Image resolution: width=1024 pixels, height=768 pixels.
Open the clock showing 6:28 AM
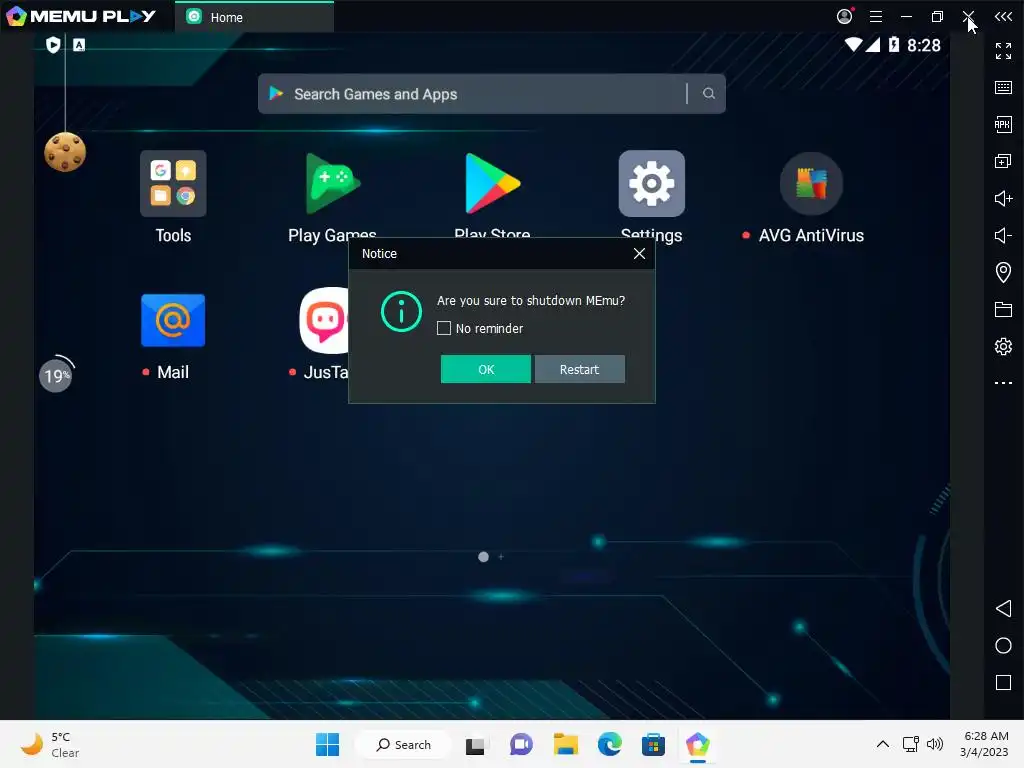(985, 744)
